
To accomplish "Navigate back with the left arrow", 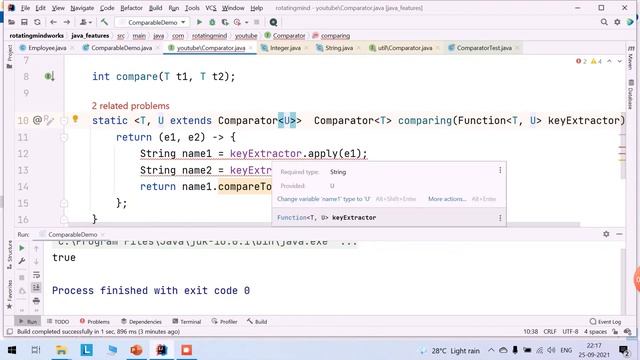I will [53, 22].
